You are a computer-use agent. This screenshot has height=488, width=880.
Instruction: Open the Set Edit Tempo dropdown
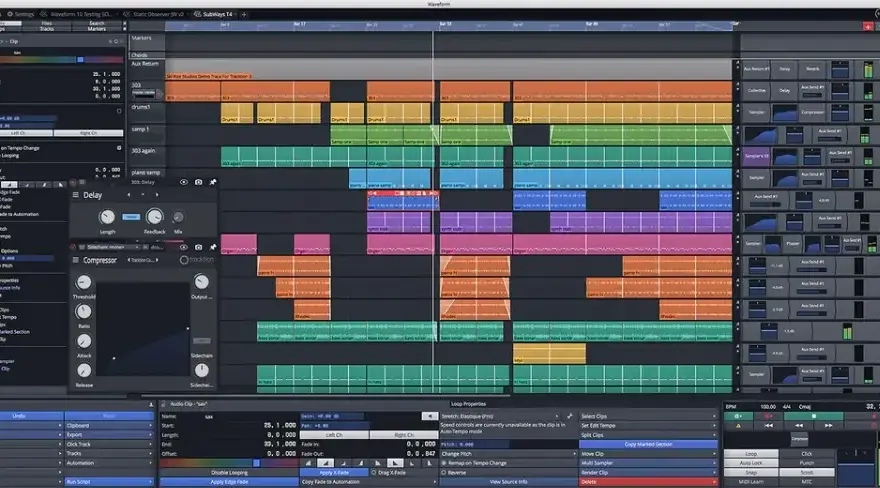click(648, 426)
